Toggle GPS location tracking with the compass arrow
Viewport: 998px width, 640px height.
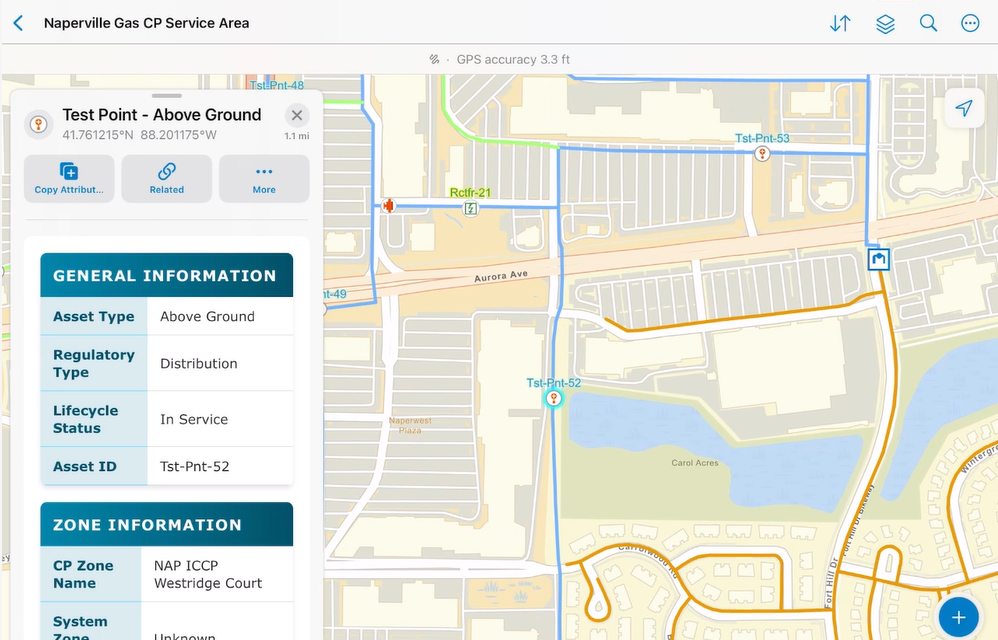963,108
